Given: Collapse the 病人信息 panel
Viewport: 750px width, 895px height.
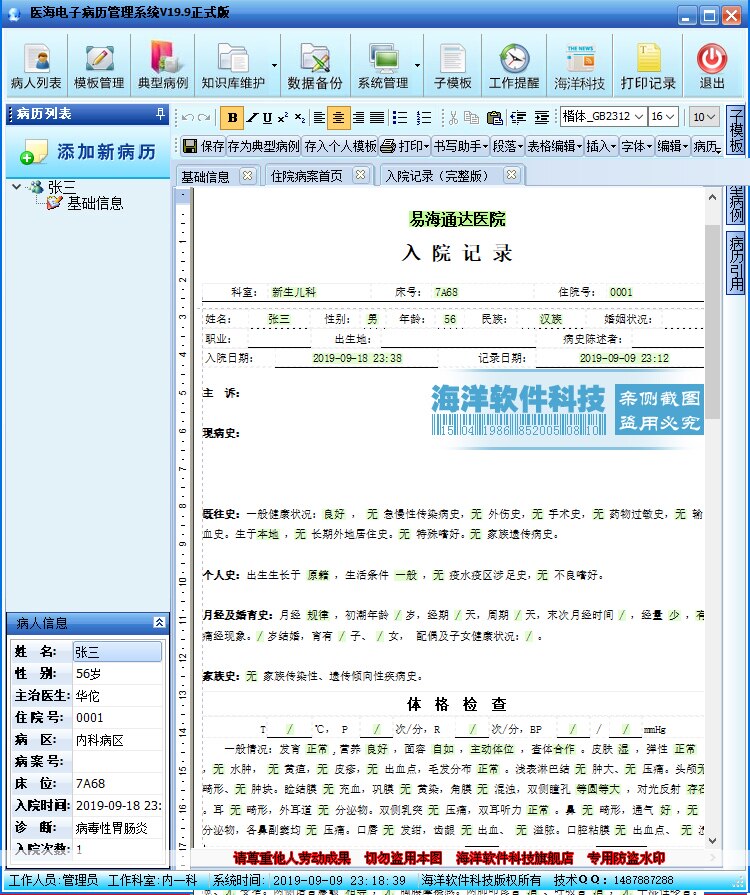Looking at the screenshot, I should point(159,623).
